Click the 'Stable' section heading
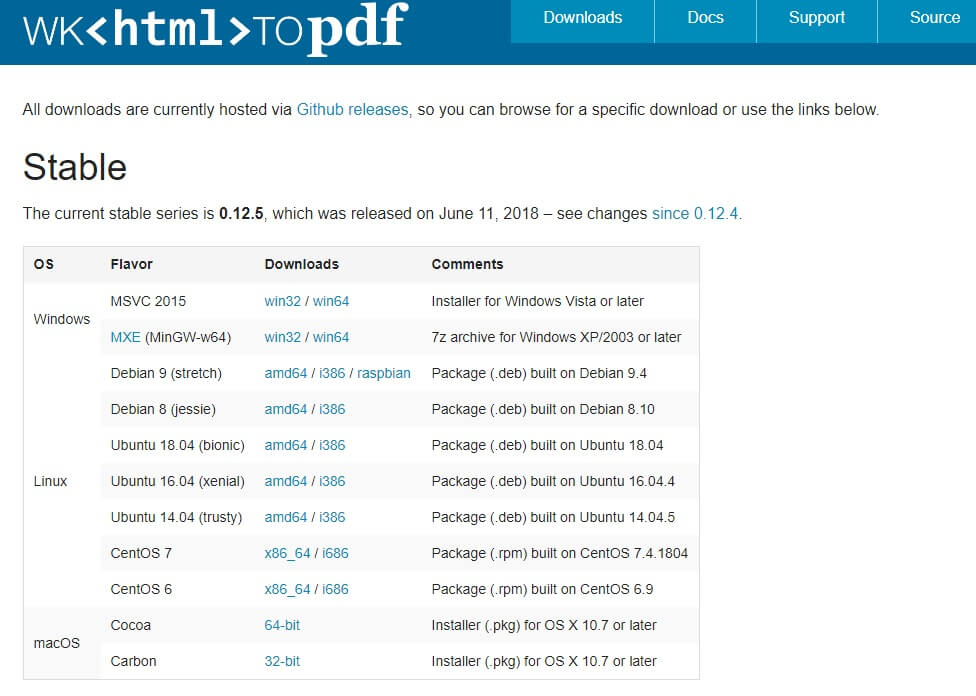This screenshot has height=696, width=976. click(75, 167)
